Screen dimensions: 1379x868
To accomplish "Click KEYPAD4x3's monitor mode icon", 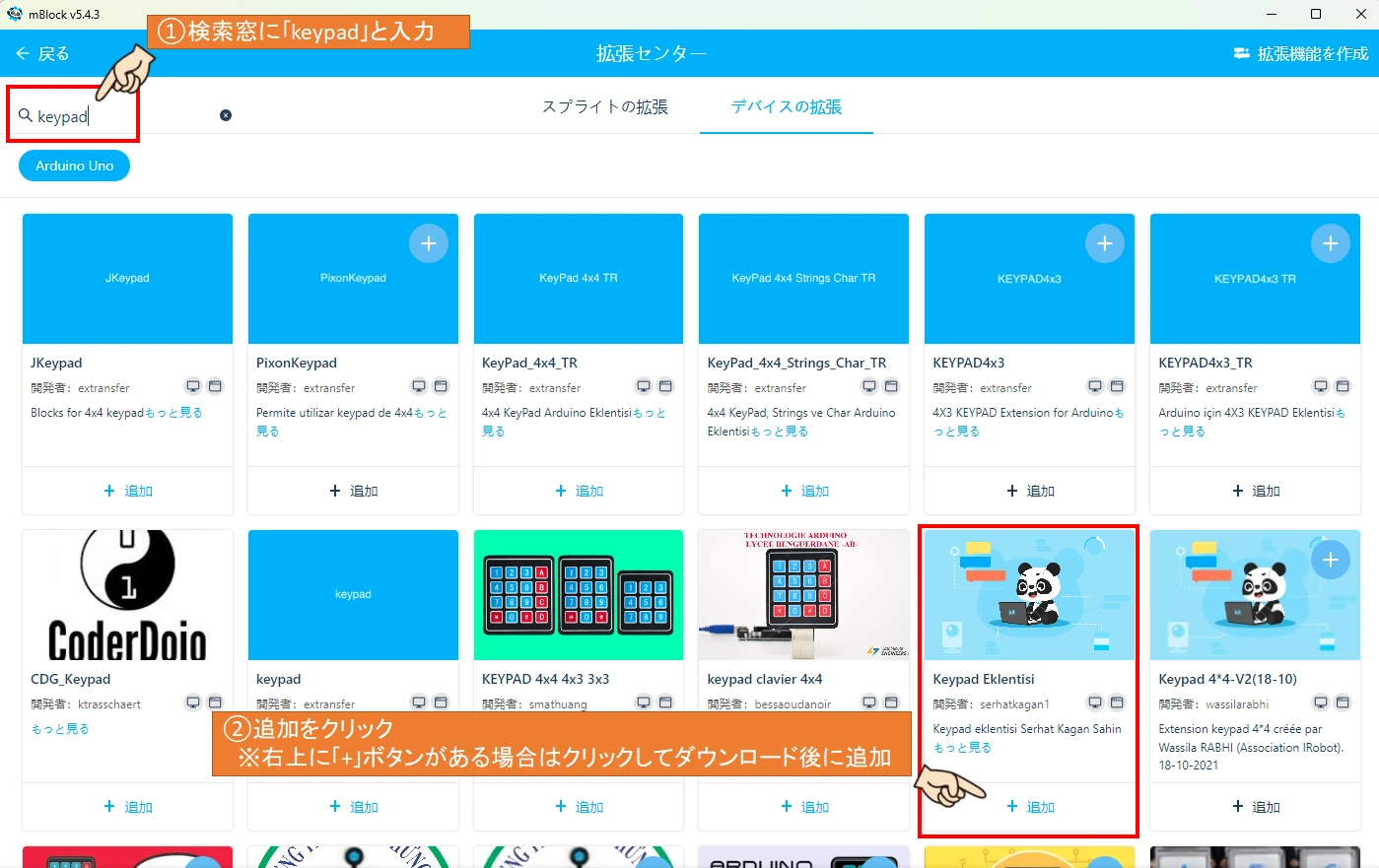I will point(1095,386).
